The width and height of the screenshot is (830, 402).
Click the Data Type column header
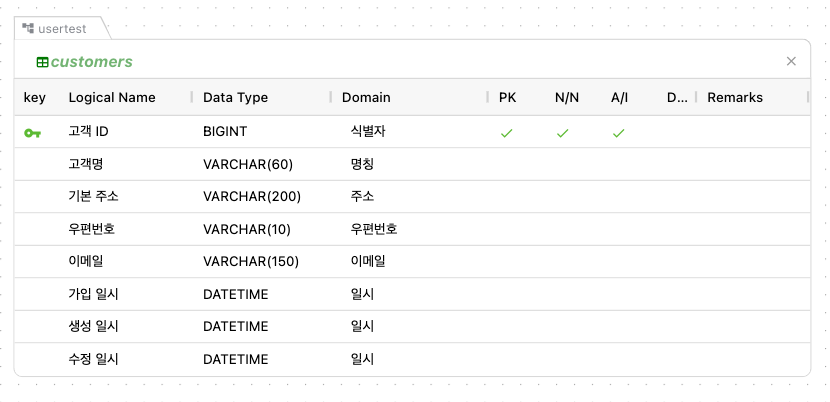tap(236, 97)
